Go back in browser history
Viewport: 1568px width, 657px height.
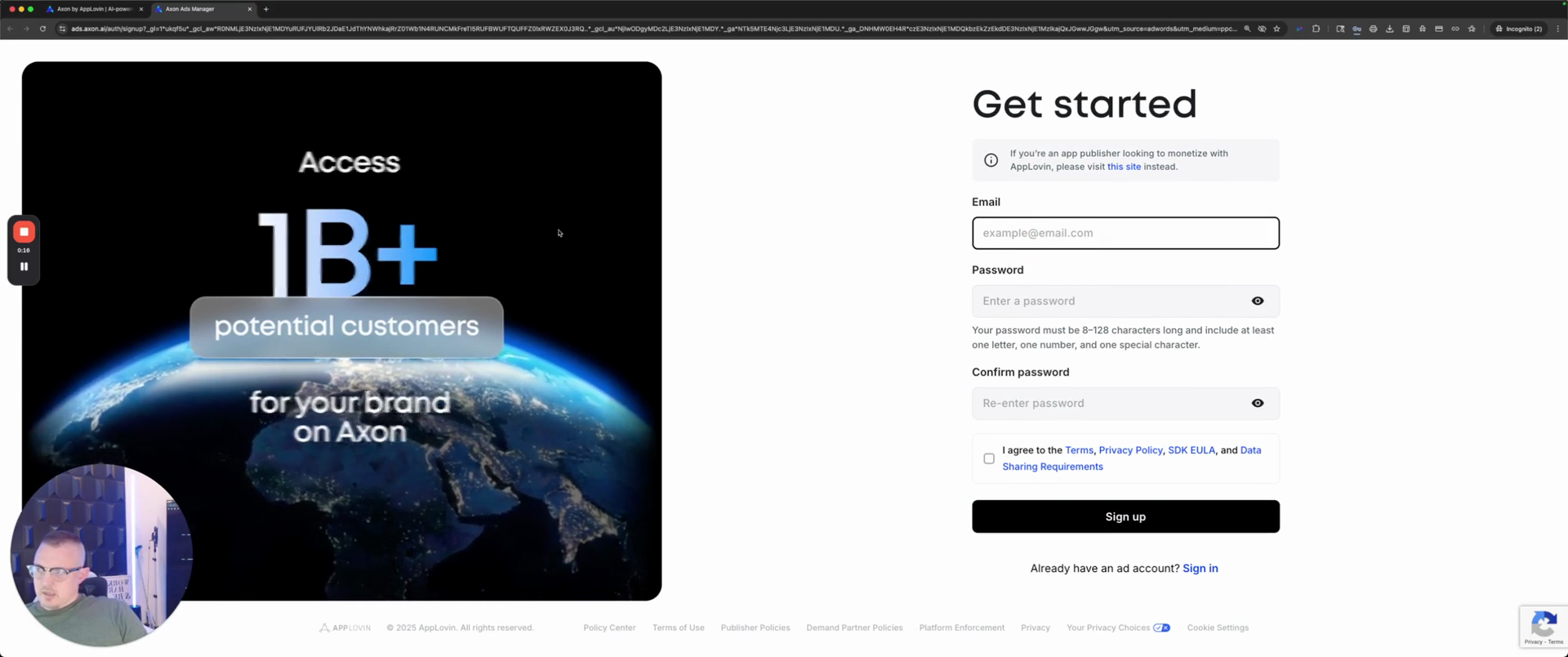tap(10, 29)
